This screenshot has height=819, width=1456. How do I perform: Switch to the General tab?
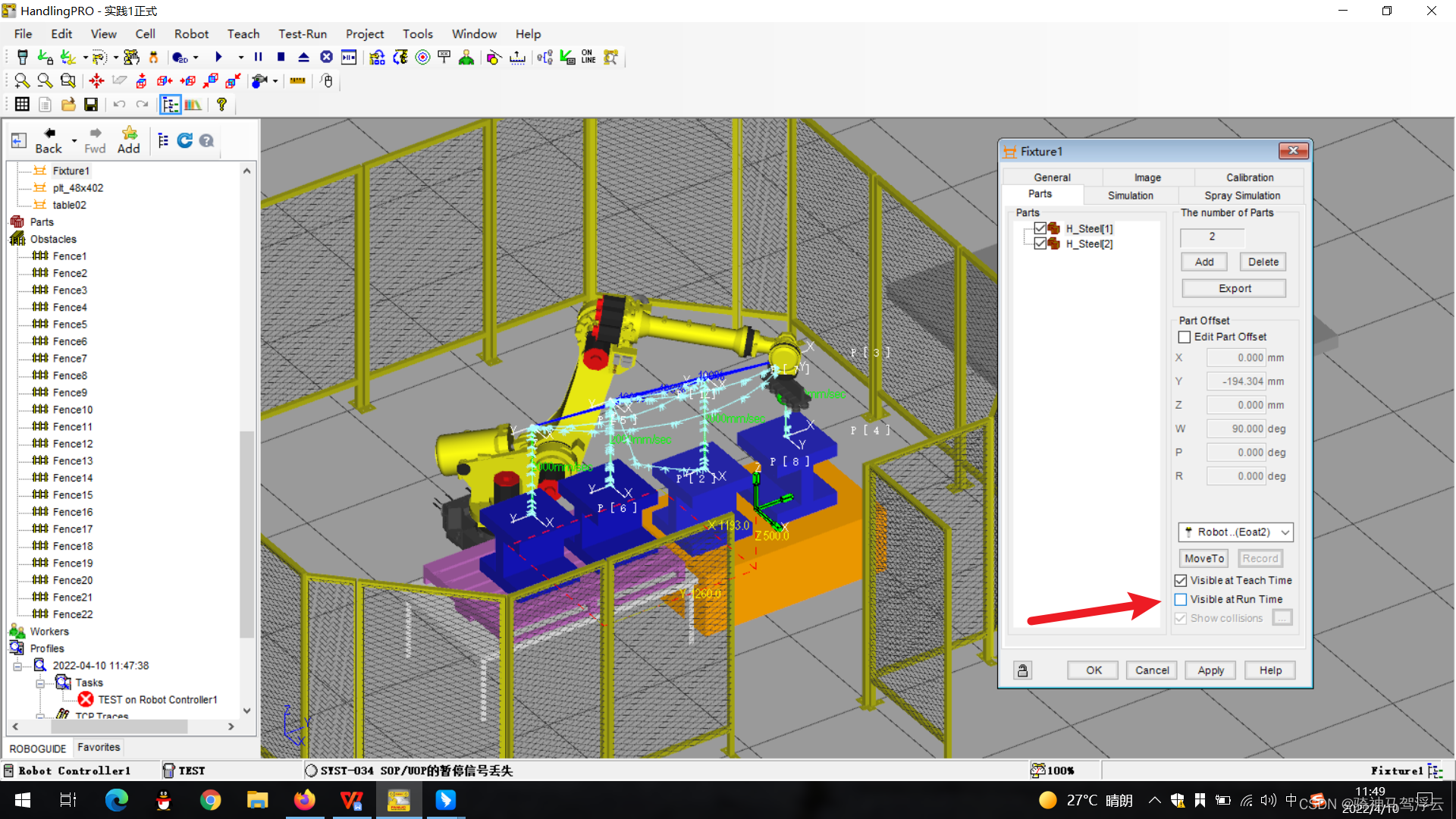[x=1052, y=177]
